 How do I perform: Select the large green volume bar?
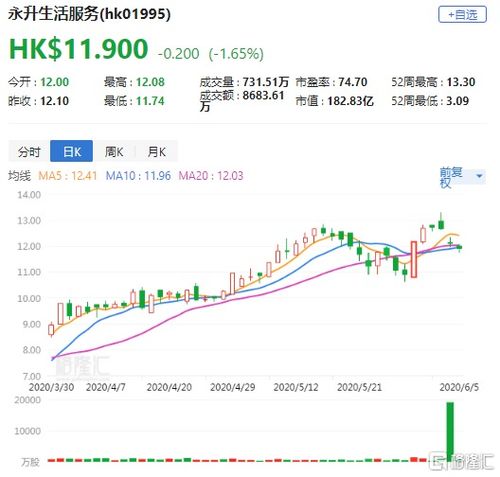[450, 432]
